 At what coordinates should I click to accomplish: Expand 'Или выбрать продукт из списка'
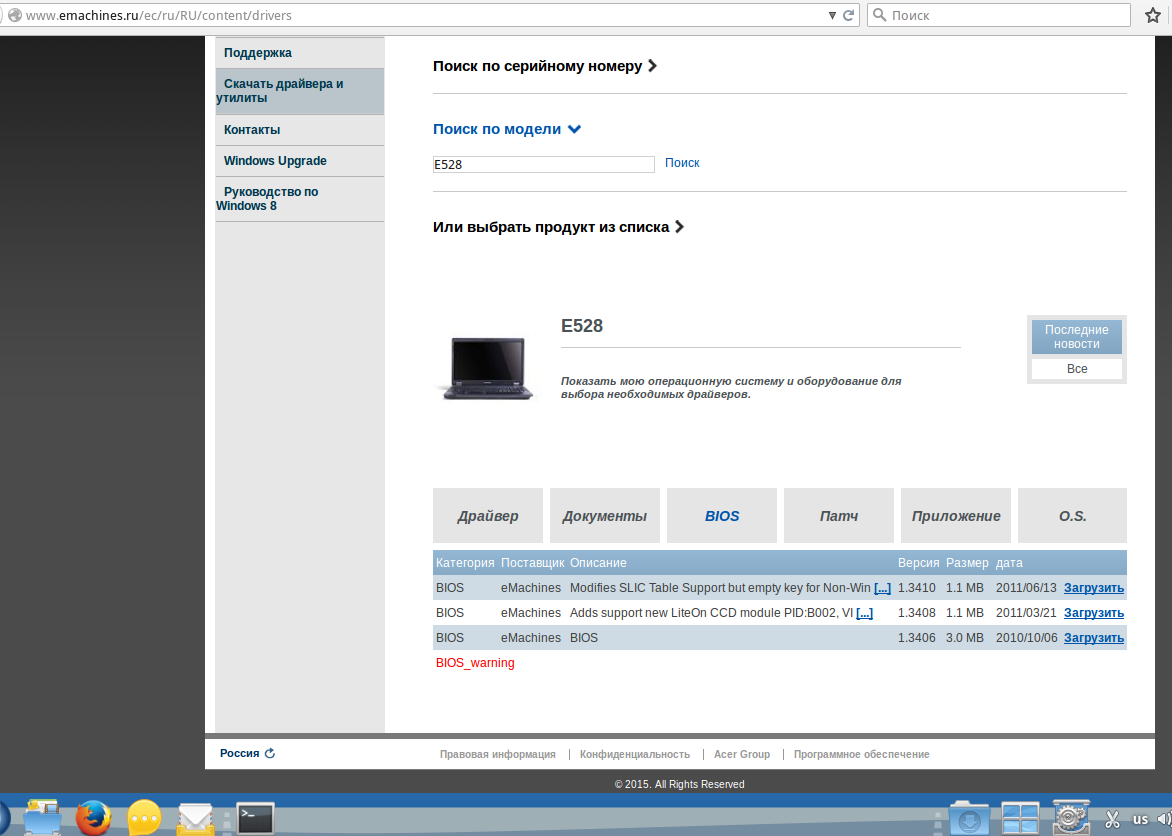pos(558,227)
